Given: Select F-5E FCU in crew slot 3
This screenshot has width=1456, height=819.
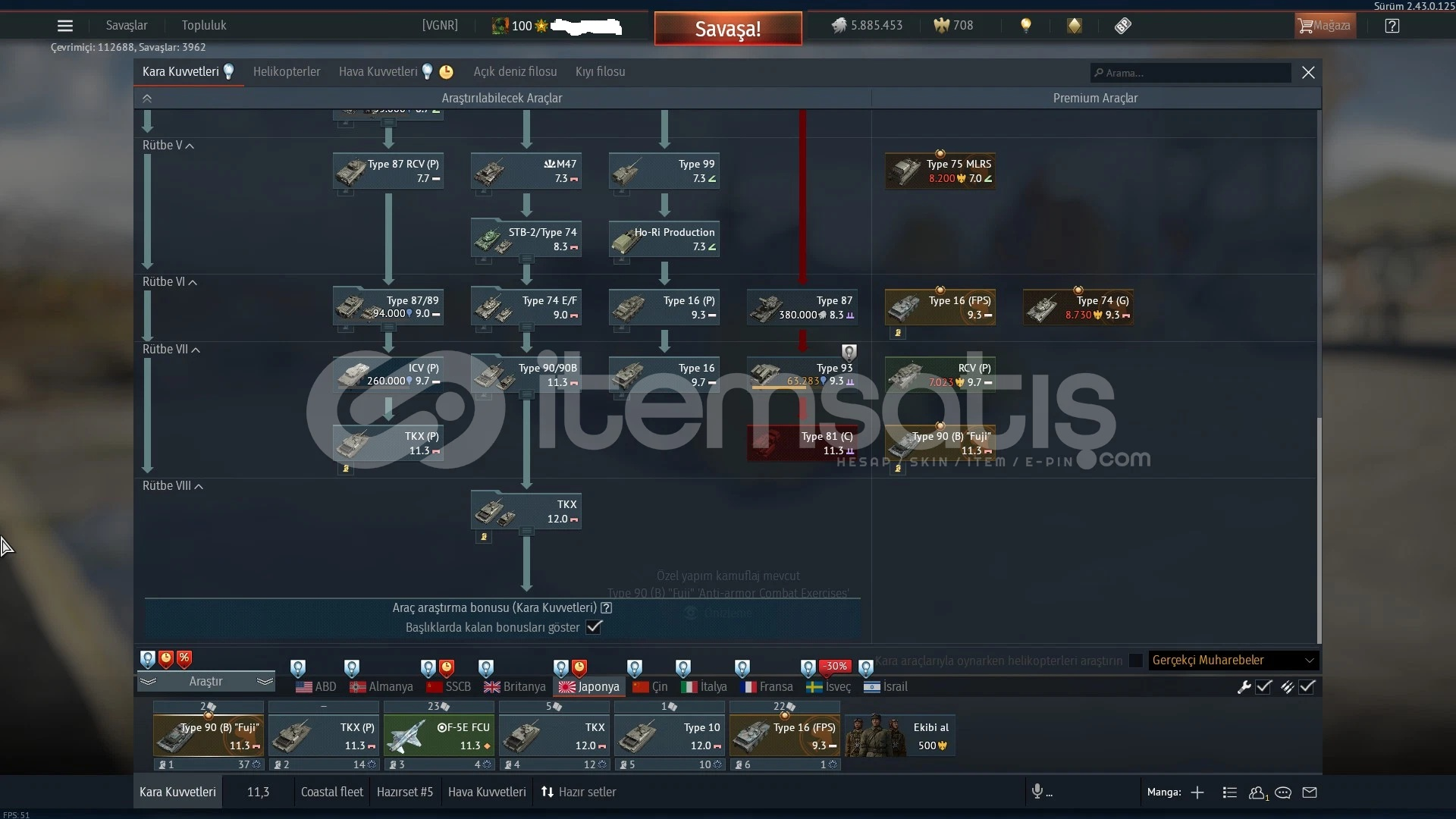Looking at the screenshot, I should pos(439,736).
